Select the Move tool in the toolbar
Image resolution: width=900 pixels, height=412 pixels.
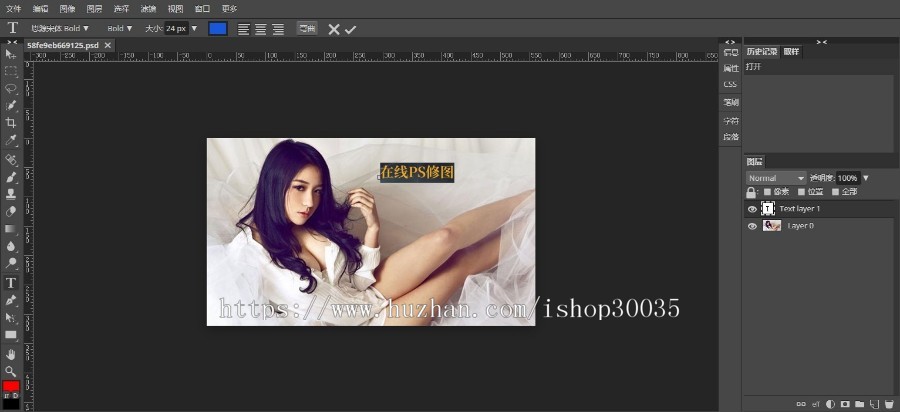(11, 54)
